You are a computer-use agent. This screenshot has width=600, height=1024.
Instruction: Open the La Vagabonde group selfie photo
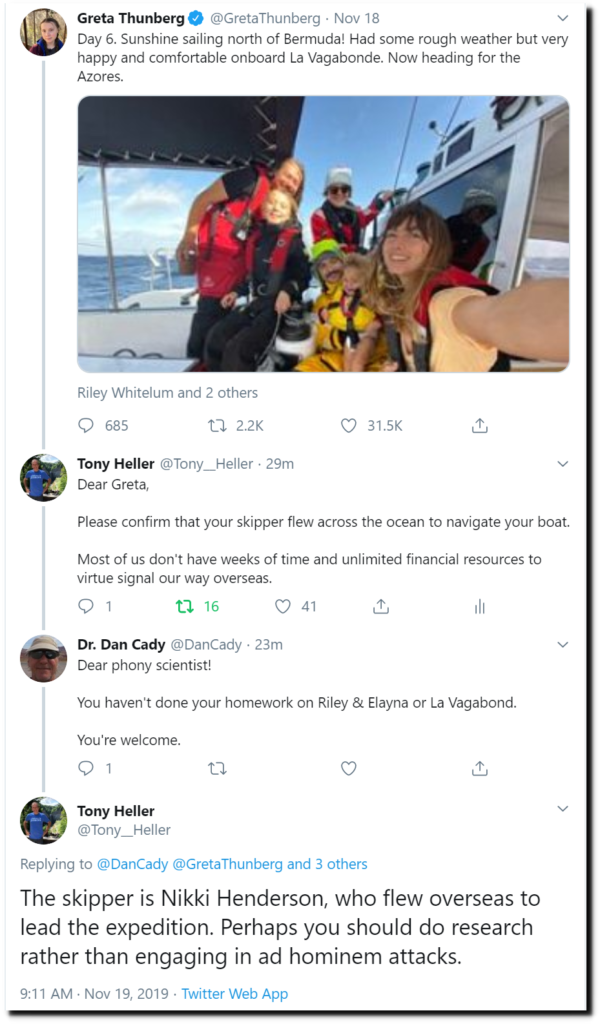(323, 234)
